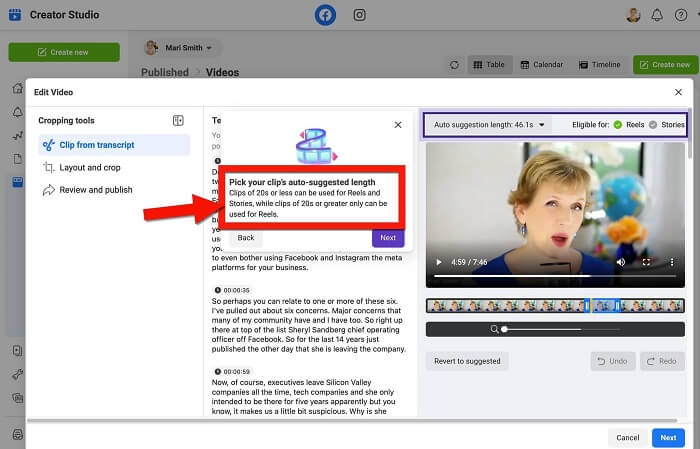Play the video preview
700x449 pixels.
439,262
